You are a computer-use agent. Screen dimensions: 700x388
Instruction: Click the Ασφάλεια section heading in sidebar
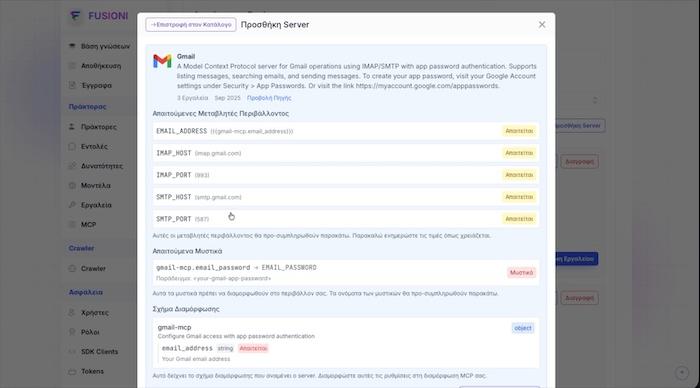click(85, 292)
